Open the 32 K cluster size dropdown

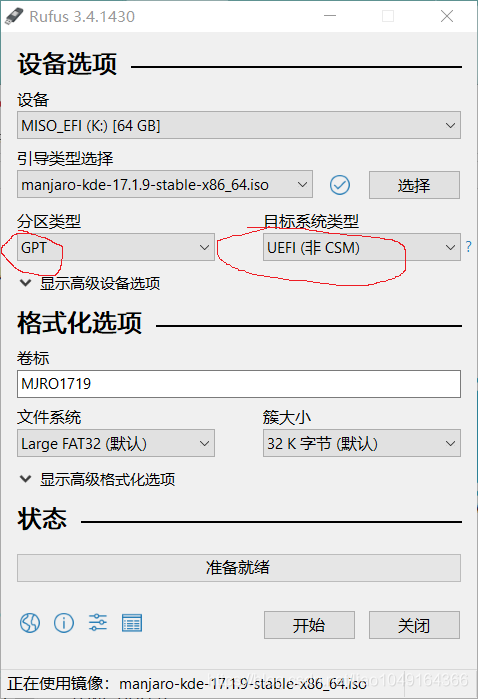(362, 443)
